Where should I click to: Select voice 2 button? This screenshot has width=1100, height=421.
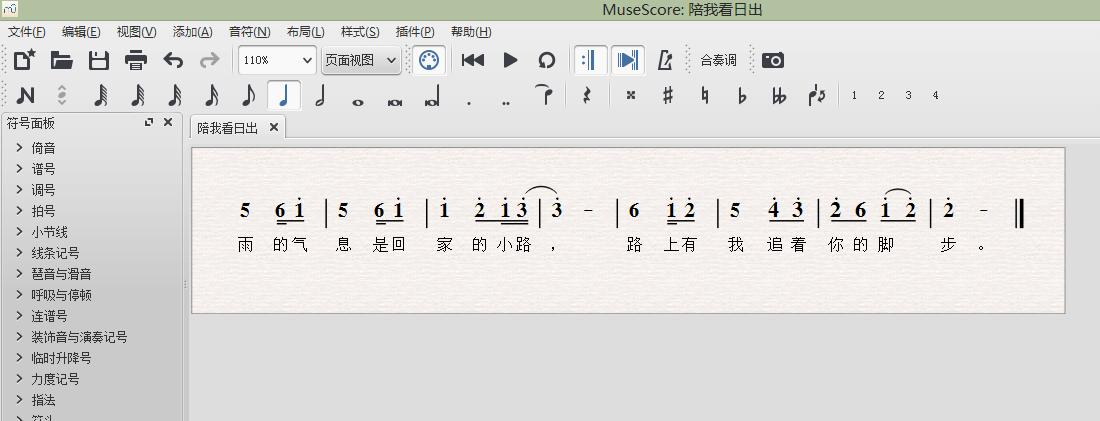click(x=881, y=95)
